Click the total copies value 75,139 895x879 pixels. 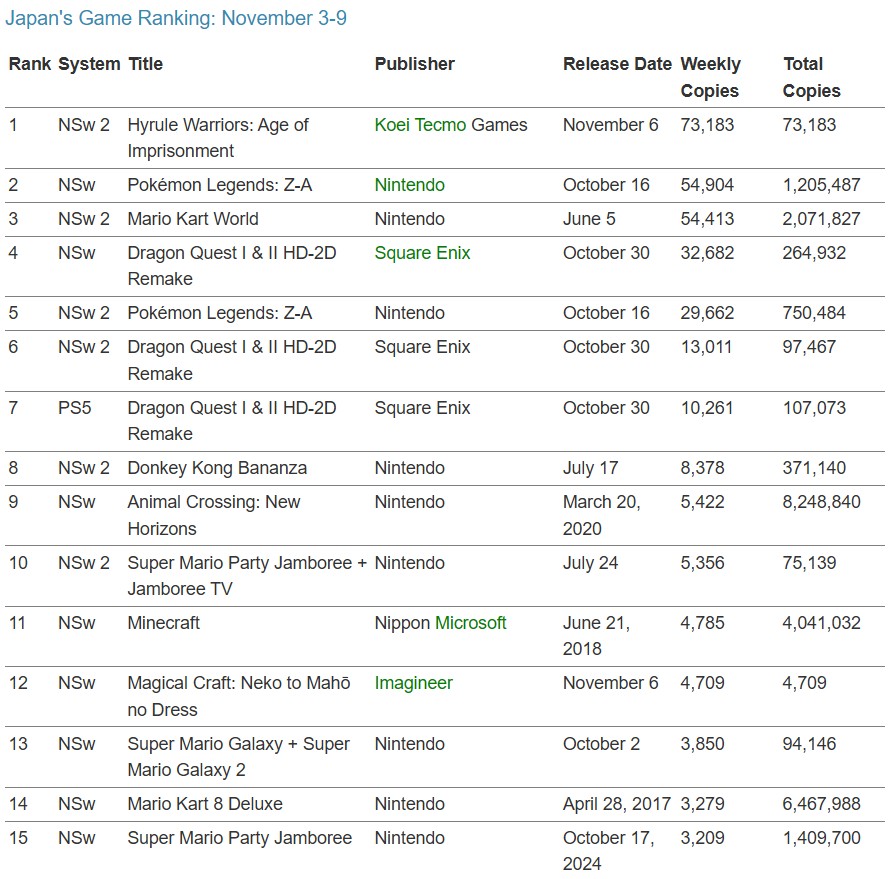pyautogui.click(x=809, y=563)
